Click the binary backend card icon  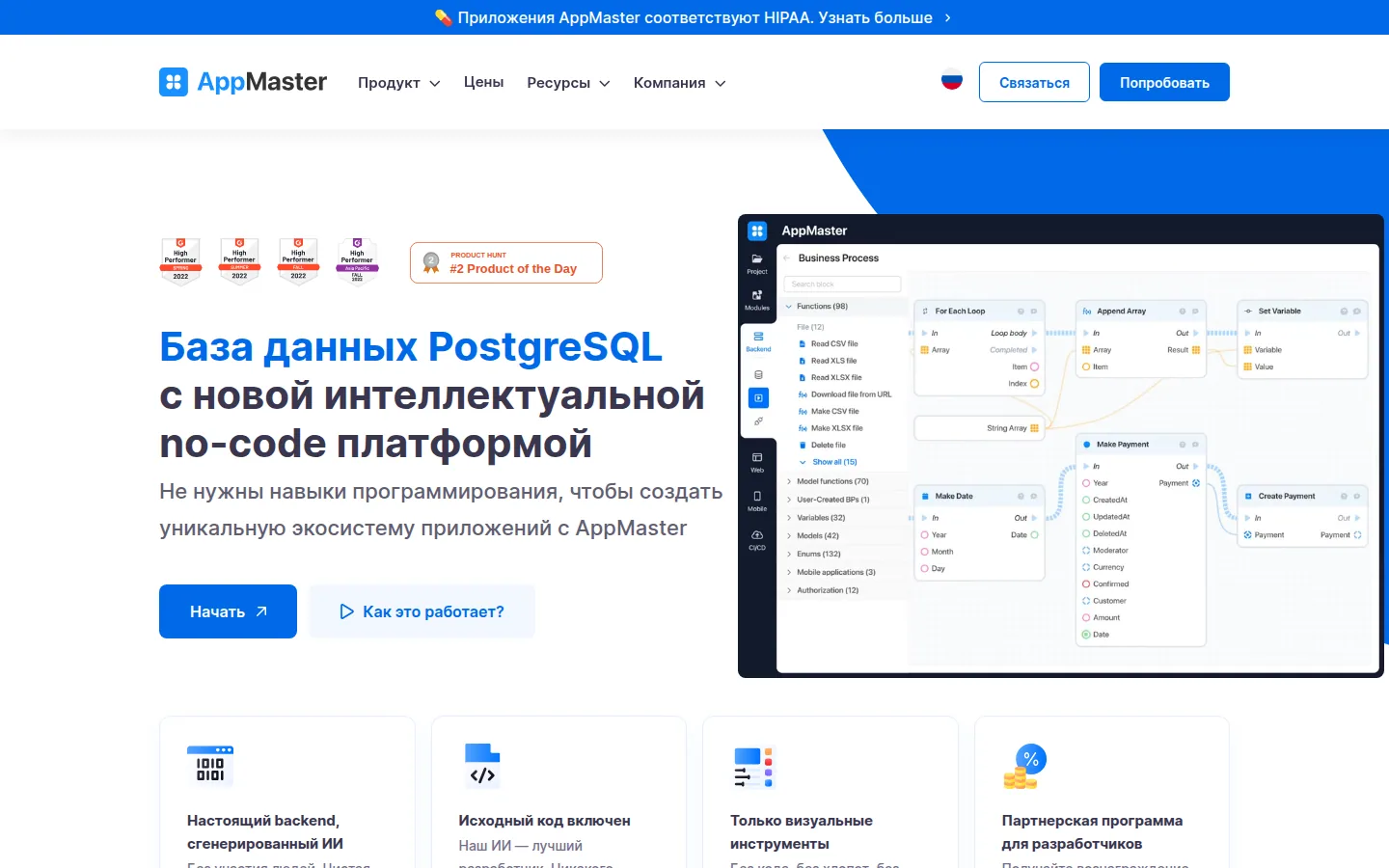[210, 767]
